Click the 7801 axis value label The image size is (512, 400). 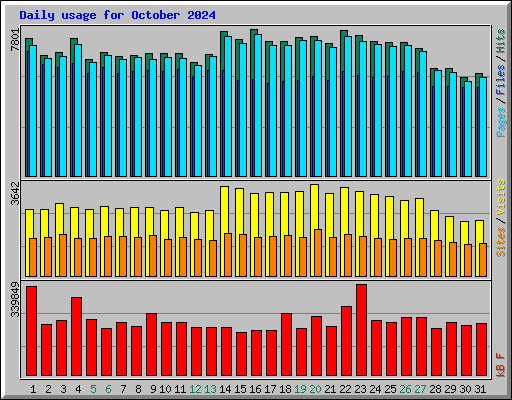(15, 40)
